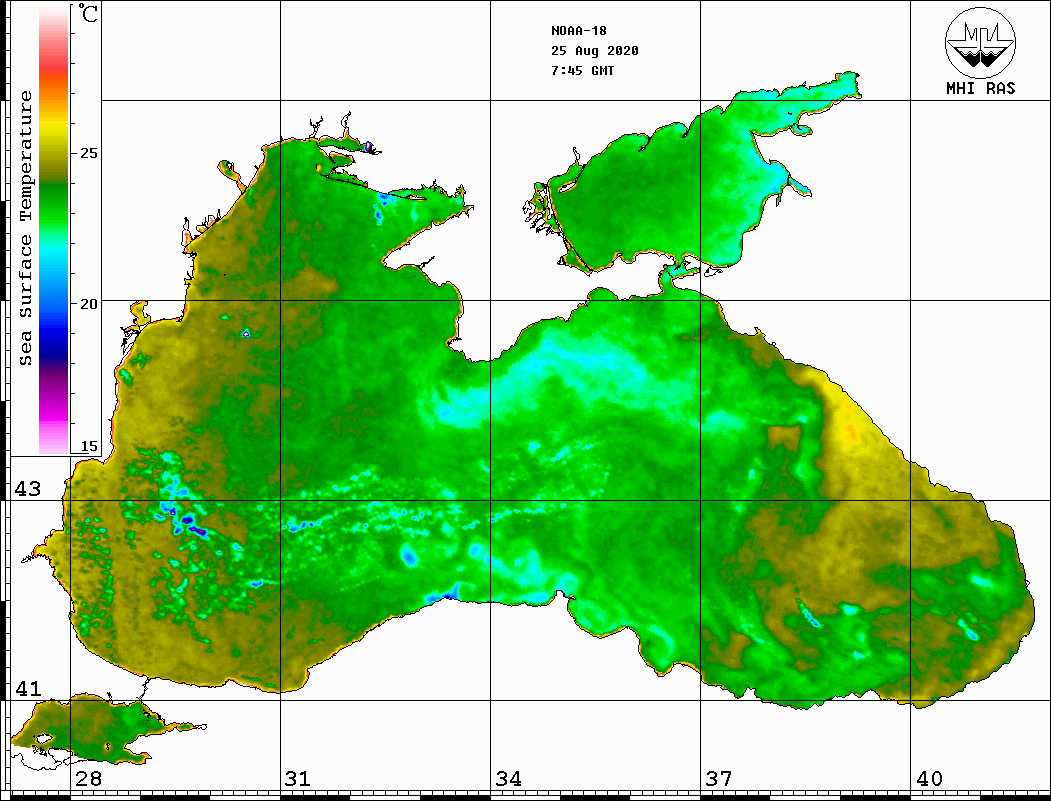
Task: Click the "25 Aug 2020" date text
Action: click(x=595, y=51)
